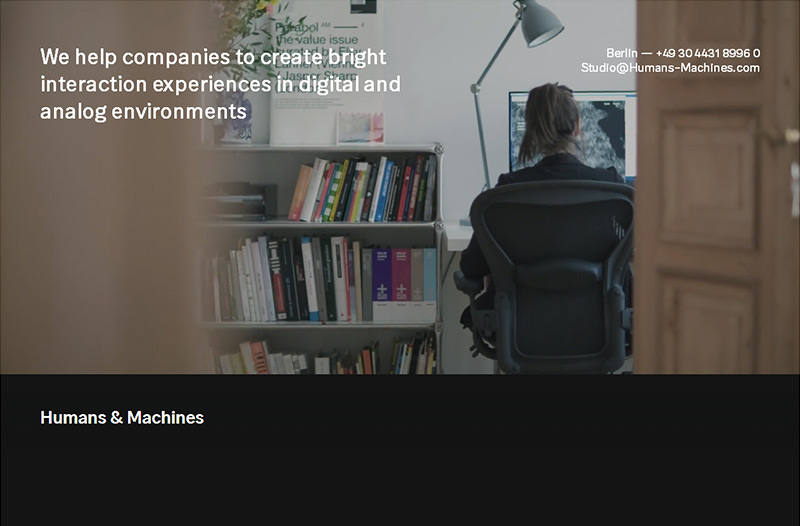Click the books on the bottom shelf

coord(327,357)
